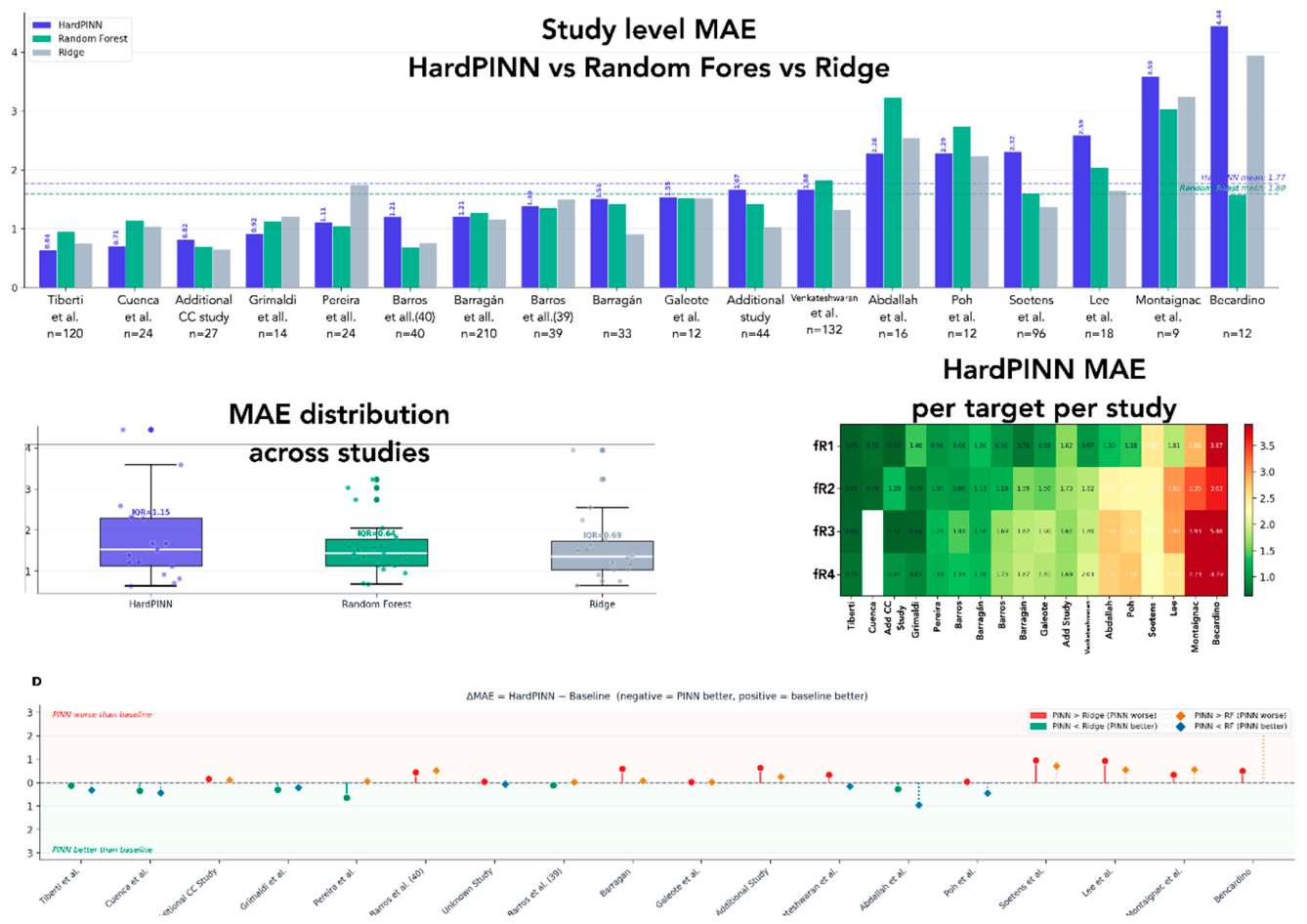This screenshot has height=924, width=1307.
Task: Click the green Random Forest legend swatch
Action: (42, 39)
